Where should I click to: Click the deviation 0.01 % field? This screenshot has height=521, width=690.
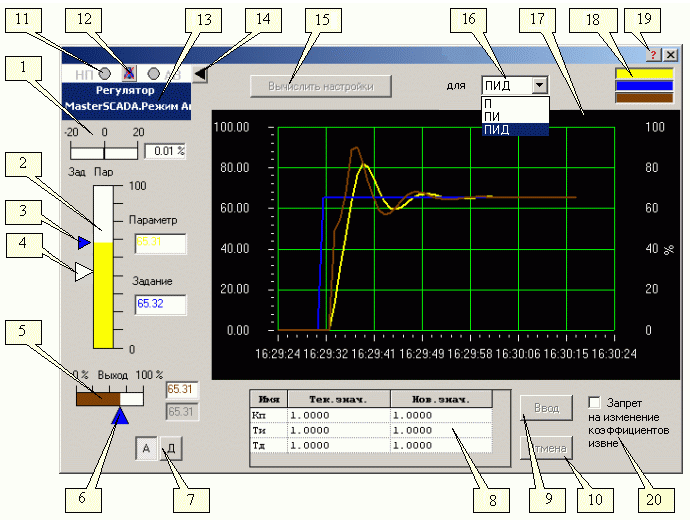pos(165,151)
